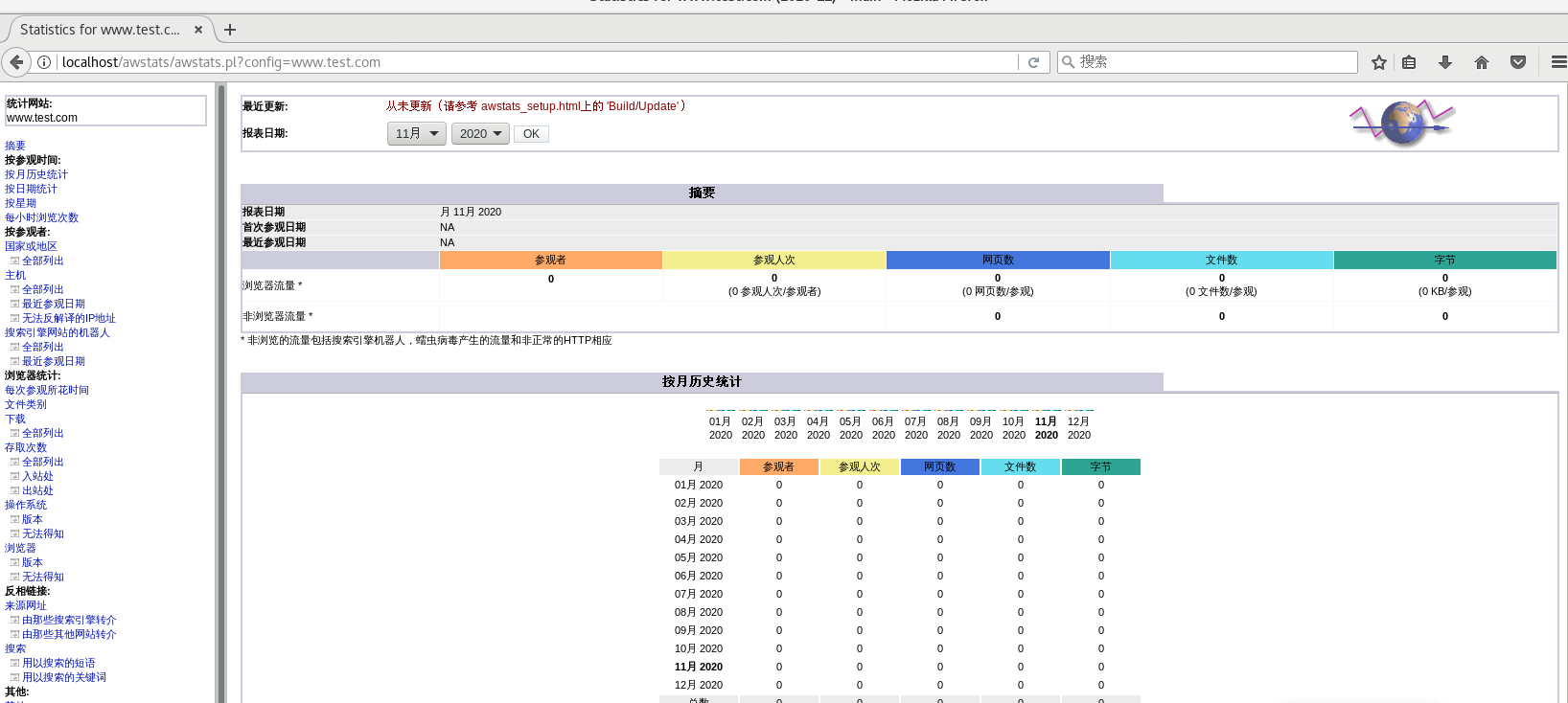The height and width of the screenshot is (703, 1568).
Task: Click the small icon beside 由那些其他网站转介
Action: pyautogui.click(x=14, y=634)
